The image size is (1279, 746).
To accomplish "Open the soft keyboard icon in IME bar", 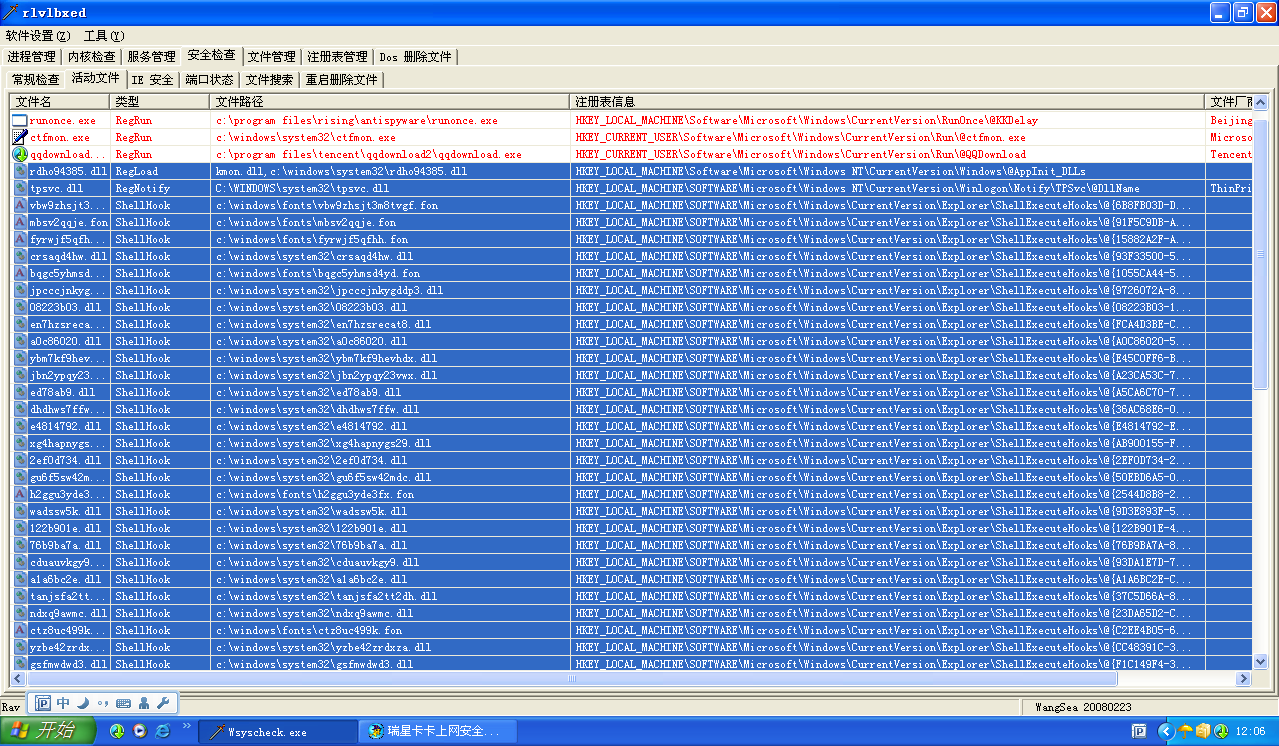I will coord(123,703).
